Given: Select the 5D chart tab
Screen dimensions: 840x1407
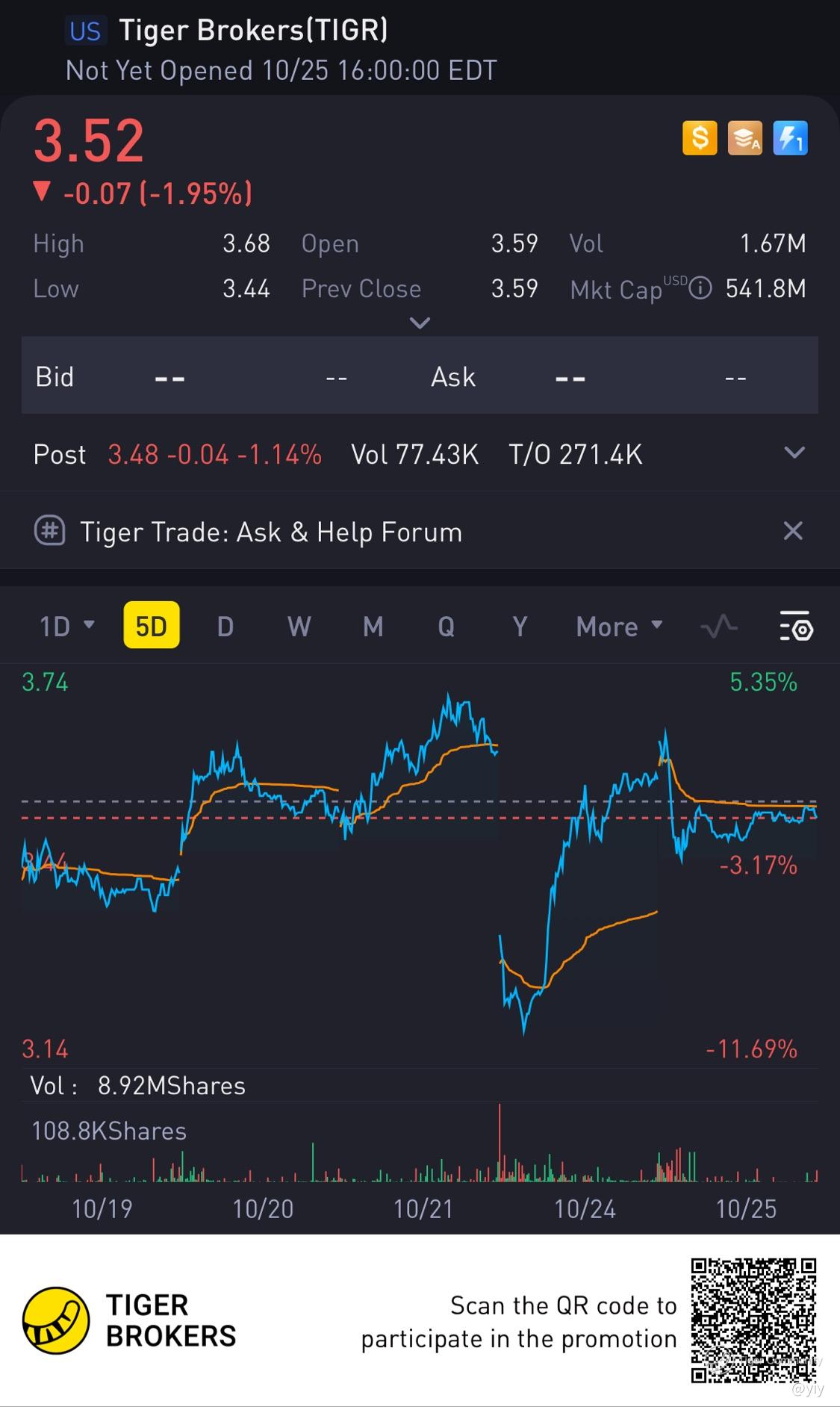Looking at the screenshot, I should point(152,627).
